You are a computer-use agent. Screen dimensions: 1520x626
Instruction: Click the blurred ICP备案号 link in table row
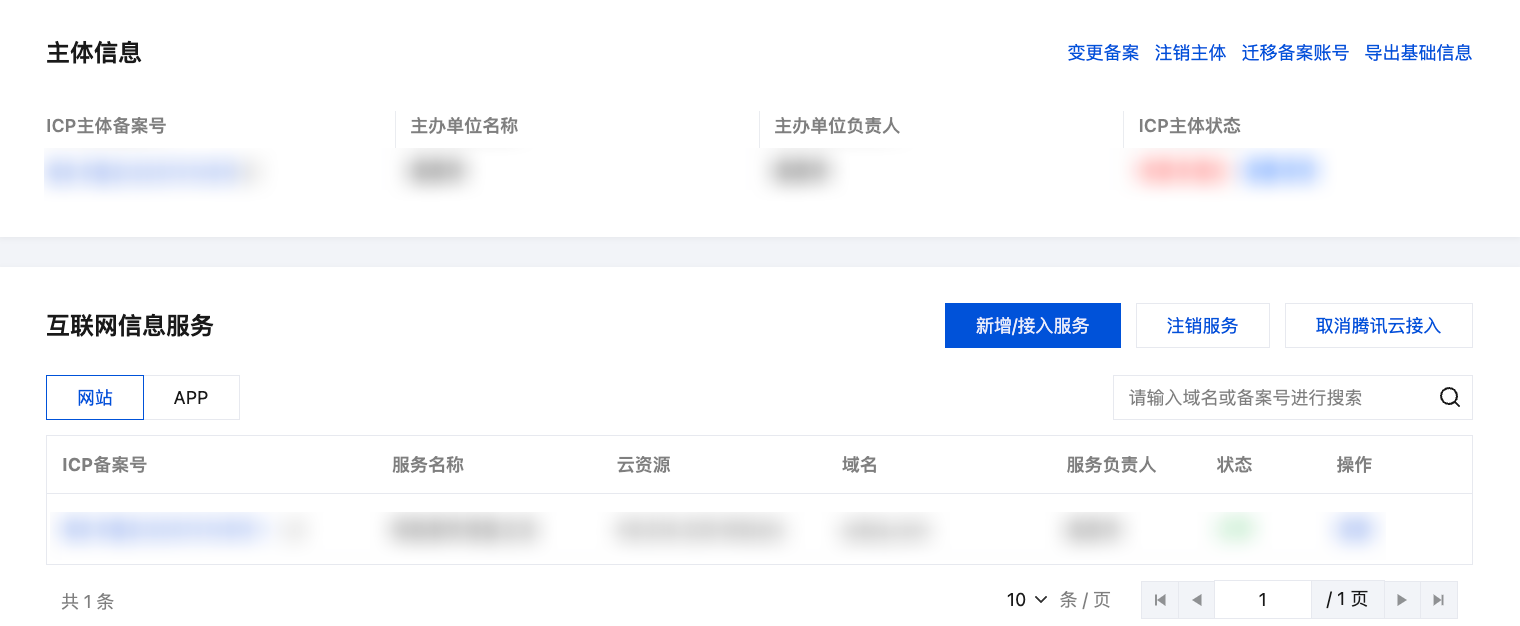tap(160, 529)
